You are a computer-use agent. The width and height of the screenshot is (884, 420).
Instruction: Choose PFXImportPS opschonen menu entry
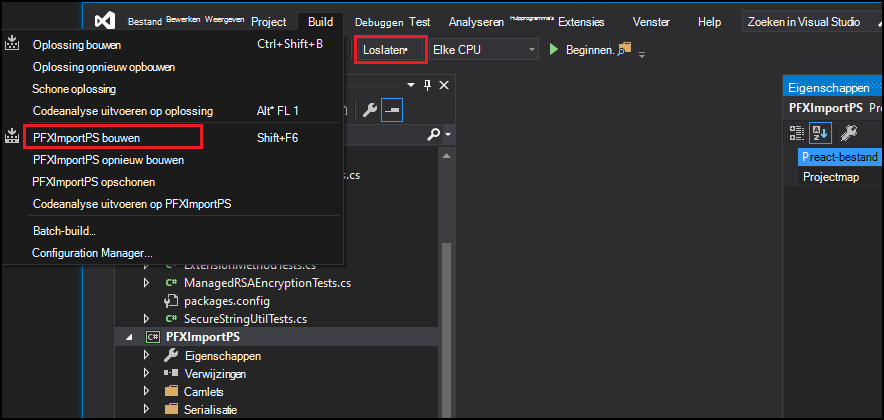(172, 182)
